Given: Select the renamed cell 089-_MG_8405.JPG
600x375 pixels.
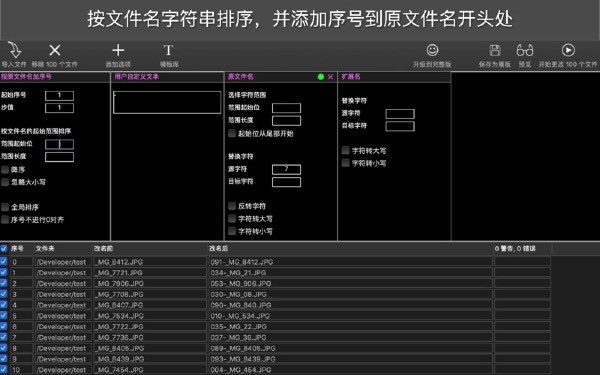Looking at the screenshot, I should click(350, 348).
